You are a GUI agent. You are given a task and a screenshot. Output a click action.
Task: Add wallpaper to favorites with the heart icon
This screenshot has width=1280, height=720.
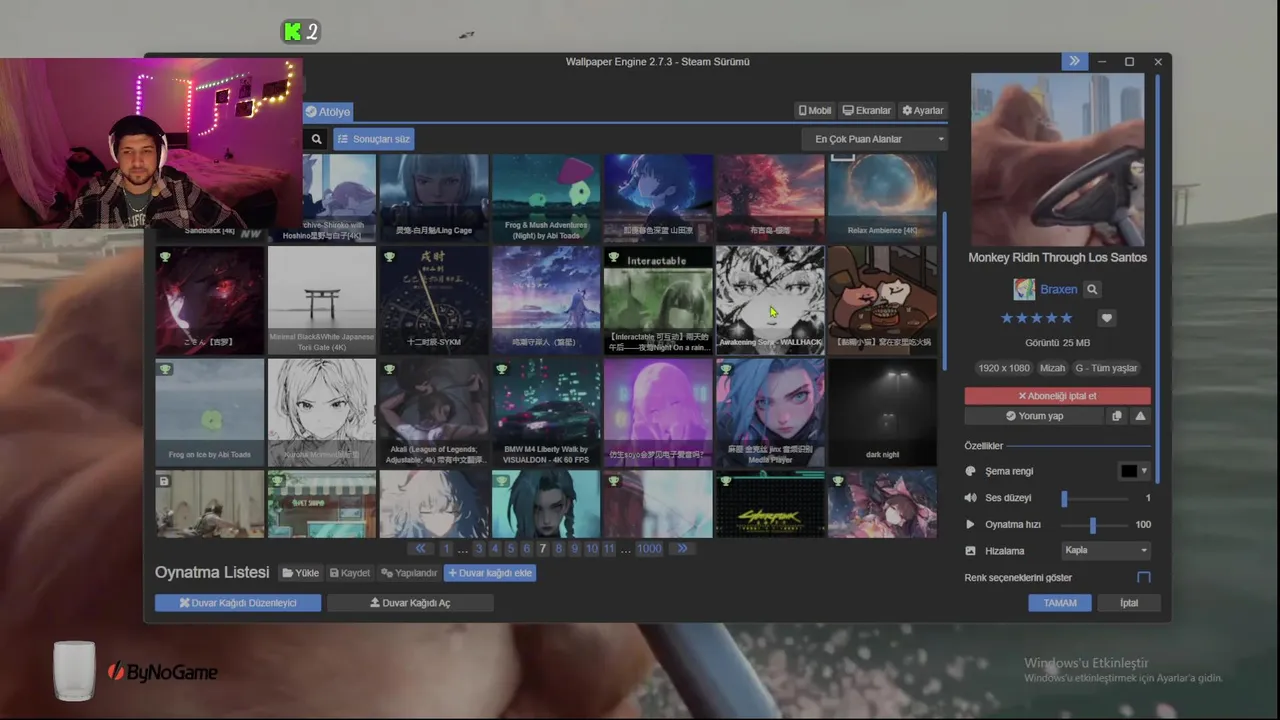point(1106,318)
